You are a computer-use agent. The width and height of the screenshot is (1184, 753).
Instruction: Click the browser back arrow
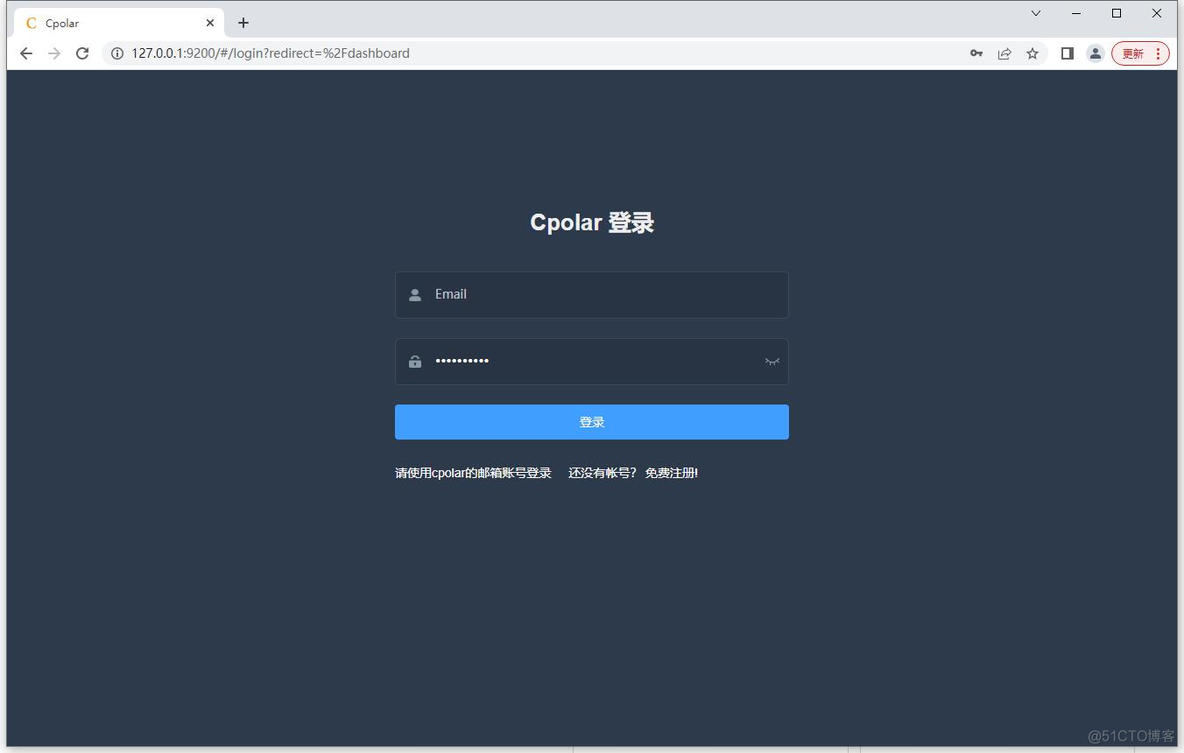[x=26, y=54]
